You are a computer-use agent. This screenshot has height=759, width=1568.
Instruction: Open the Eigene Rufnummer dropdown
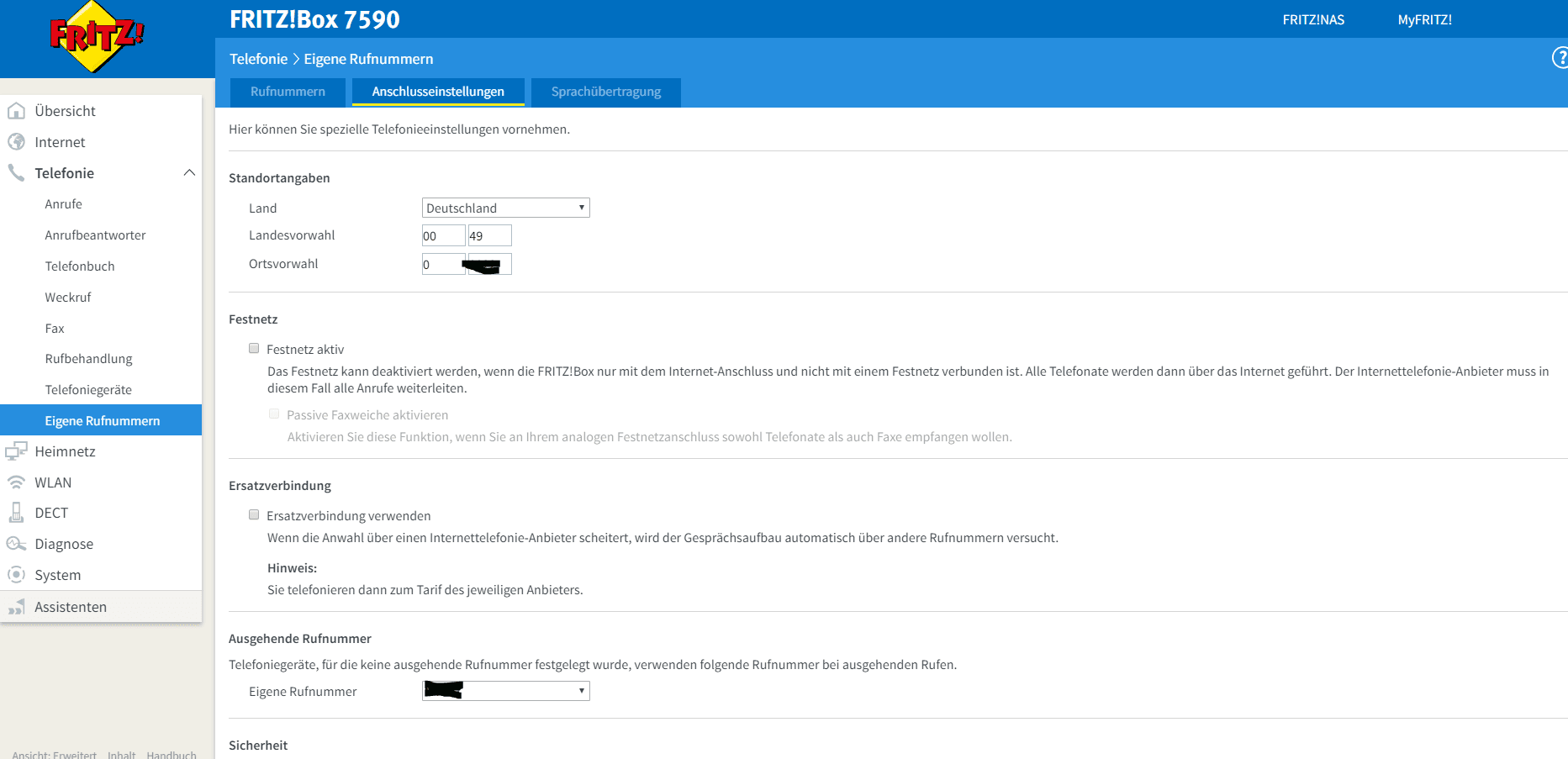pyautogui.click(x=506, y=691)
